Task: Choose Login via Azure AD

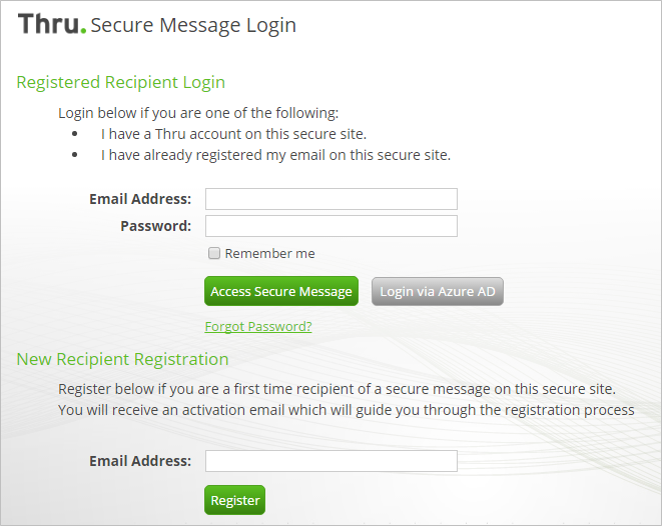Action: [437, 291]
